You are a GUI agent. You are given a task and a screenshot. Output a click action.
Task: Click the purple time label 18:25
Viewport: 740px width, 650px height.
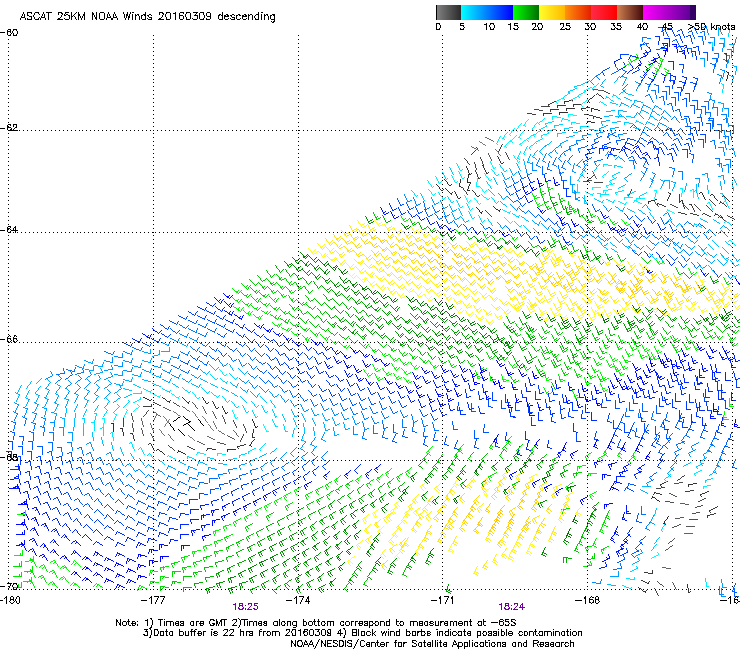(x=245, y=607)
